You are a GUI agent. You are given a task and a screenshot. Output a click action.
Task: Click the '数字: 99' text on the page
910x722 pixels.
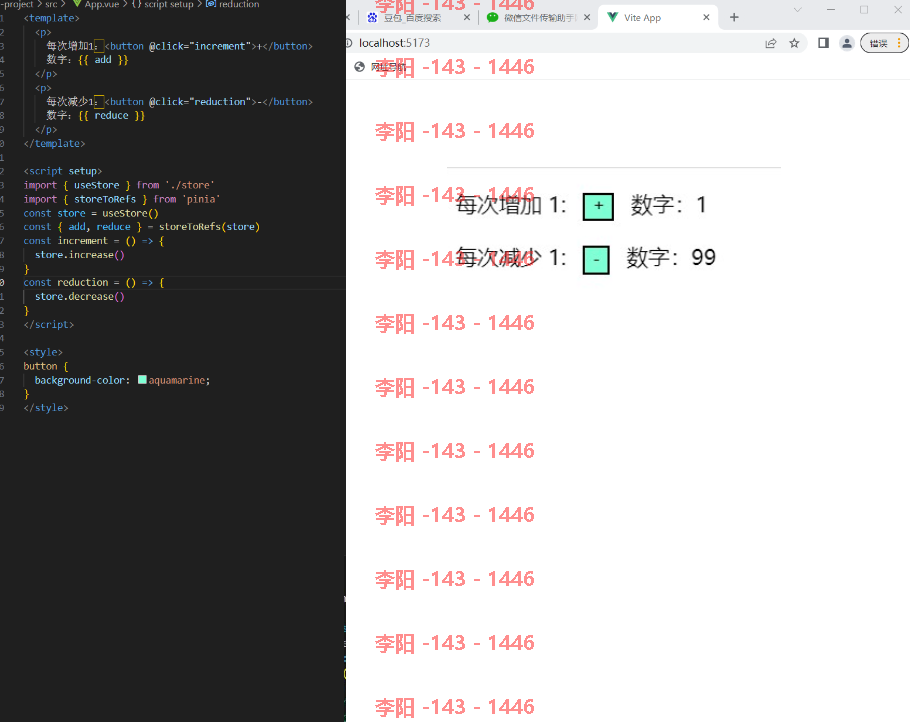pos(670,257)
